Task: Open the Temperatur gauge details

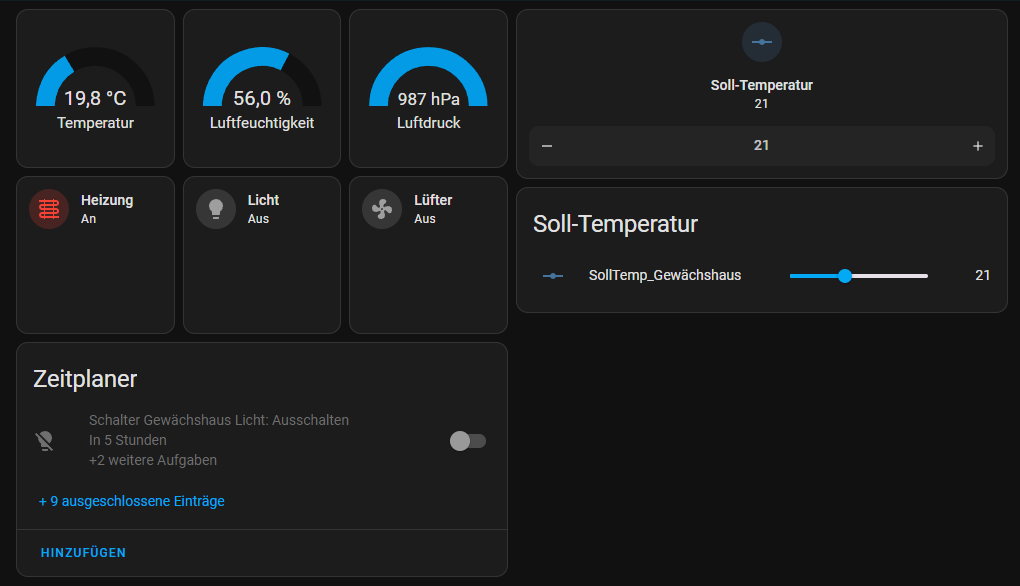Action: [x=95, y=90]
